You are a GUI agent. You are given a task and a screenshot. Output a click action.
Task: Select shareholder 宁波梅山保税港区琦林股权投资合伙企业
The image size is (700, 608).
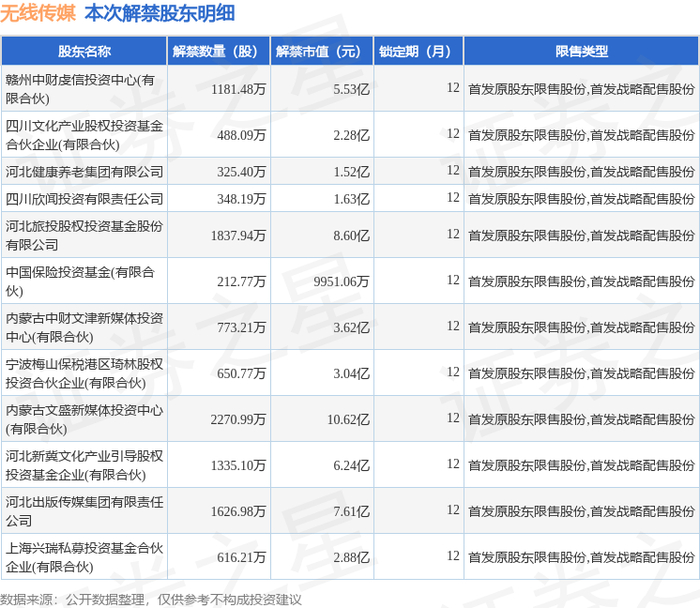84,374
